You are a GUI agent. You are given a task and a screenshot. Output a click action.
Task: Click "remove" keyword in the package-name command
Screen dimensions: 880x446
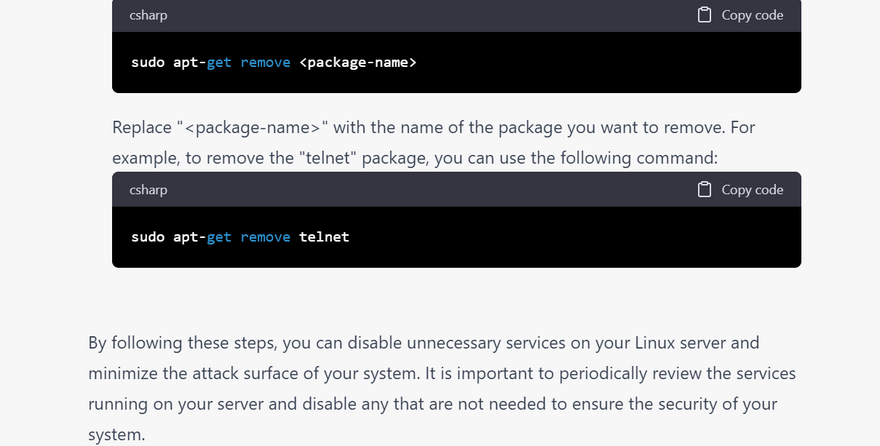tap(265, 62)
